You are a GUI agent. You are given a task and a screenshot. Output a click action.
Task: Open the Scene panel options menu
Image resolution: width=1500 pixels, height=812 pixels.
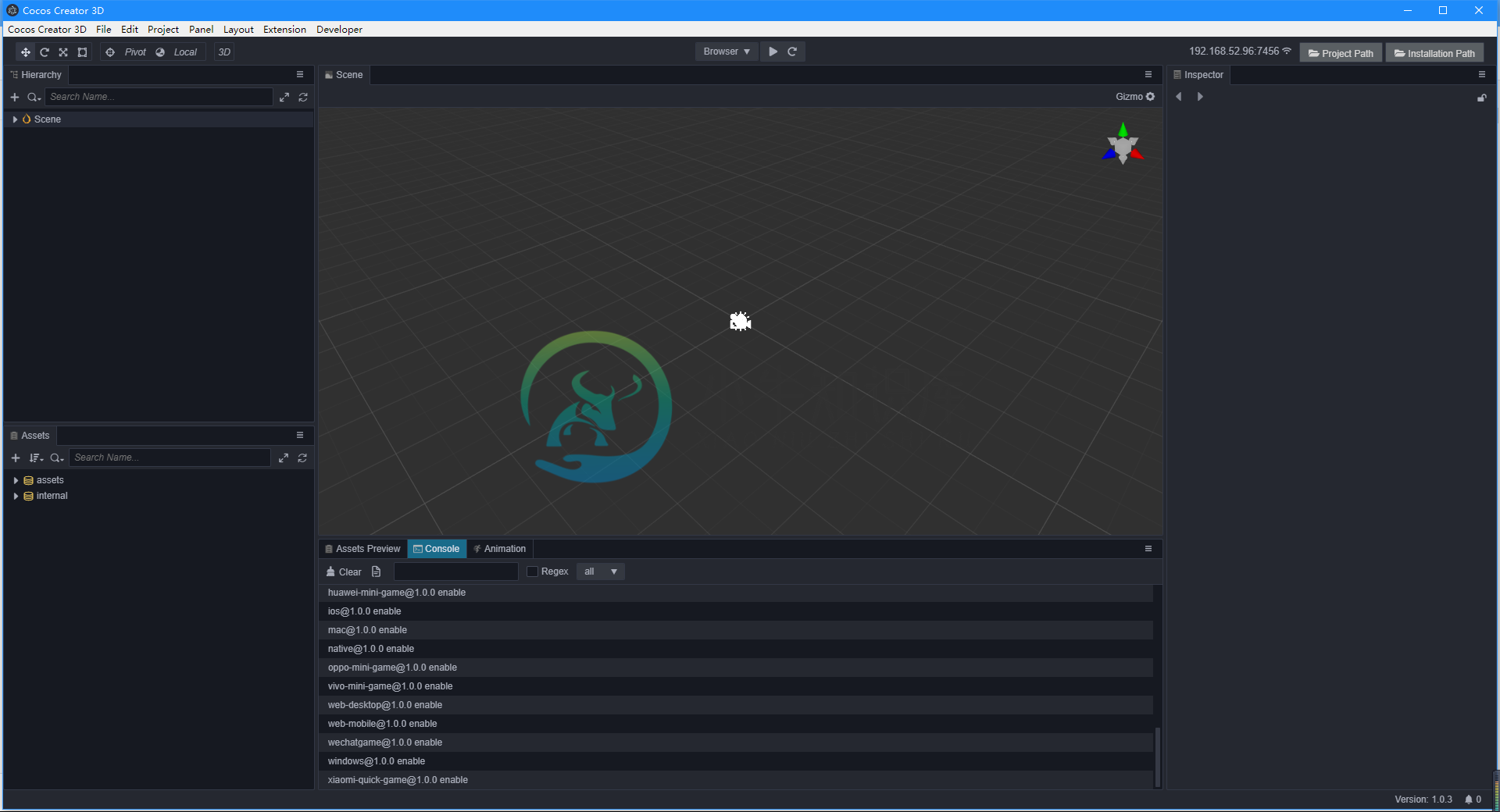coord(1148,75)
